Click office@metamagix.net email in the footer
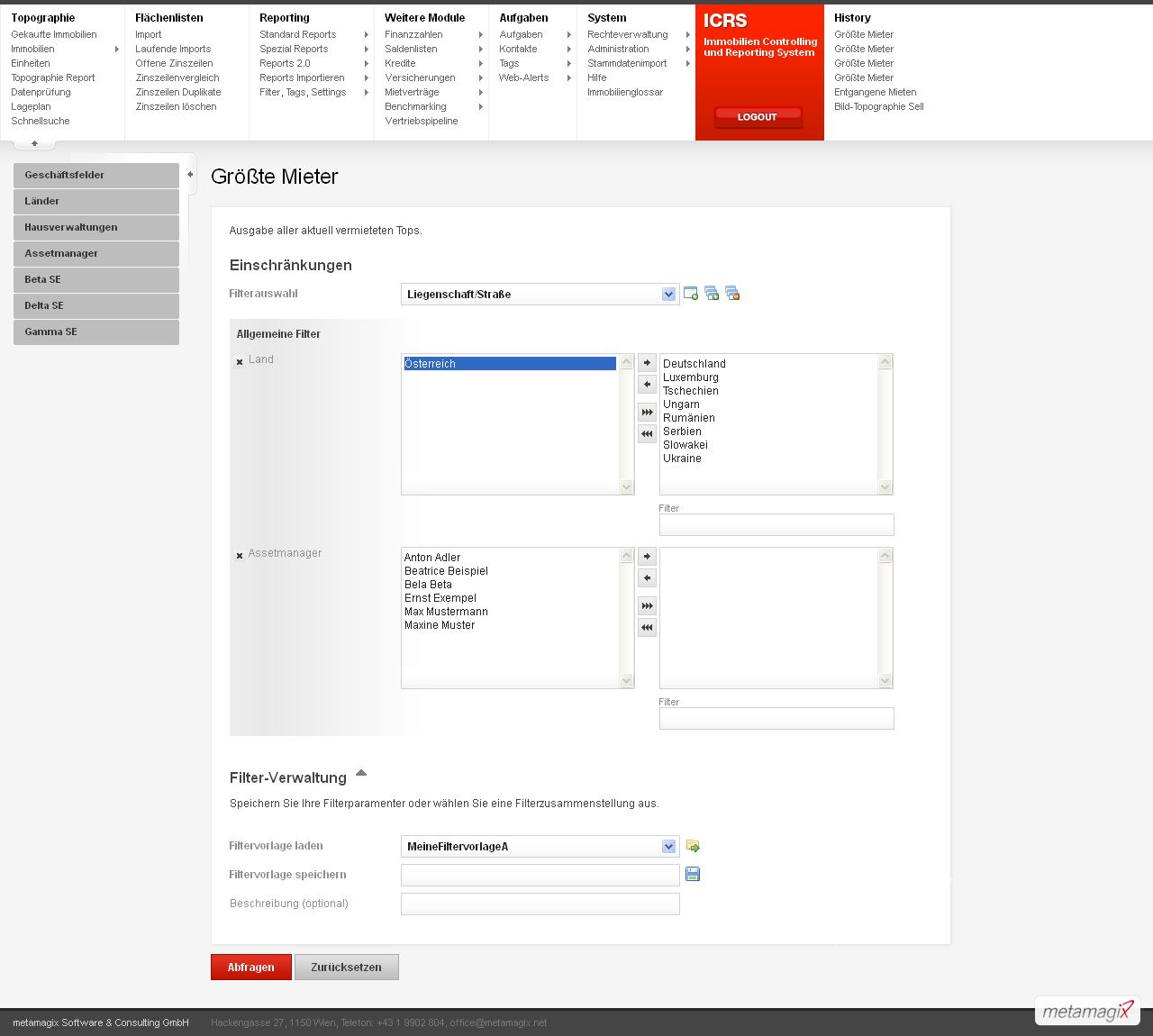The image size is (1153, 1036). [498, 1022]
